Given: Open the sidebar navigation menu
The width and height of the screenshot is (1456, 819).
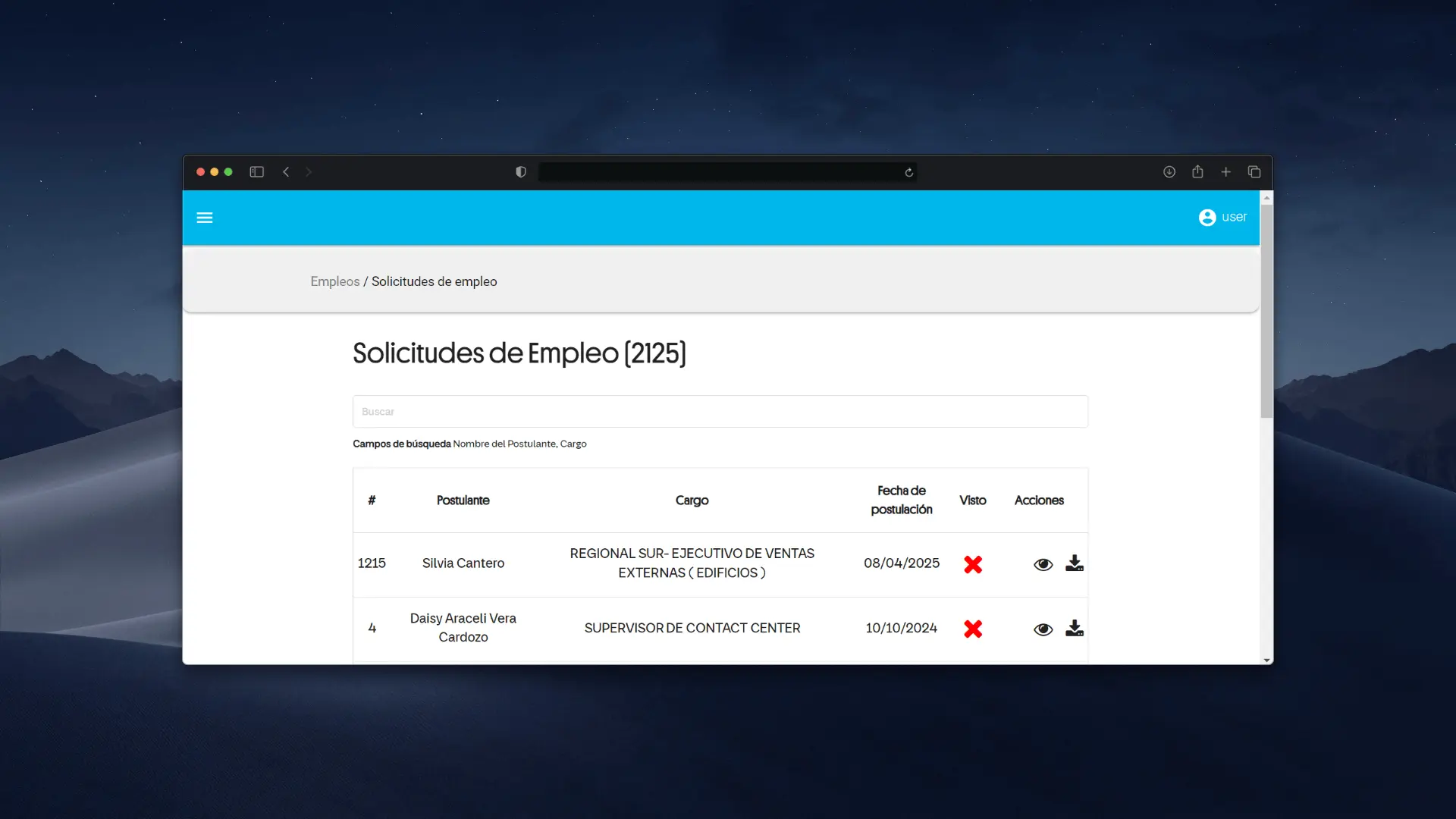Looking at the screenshot, I should point(205,218).
